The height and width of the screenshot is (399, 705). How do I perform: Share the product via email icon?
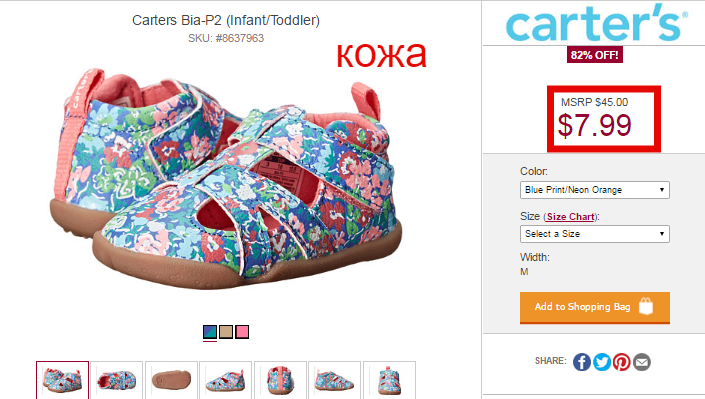642,362
